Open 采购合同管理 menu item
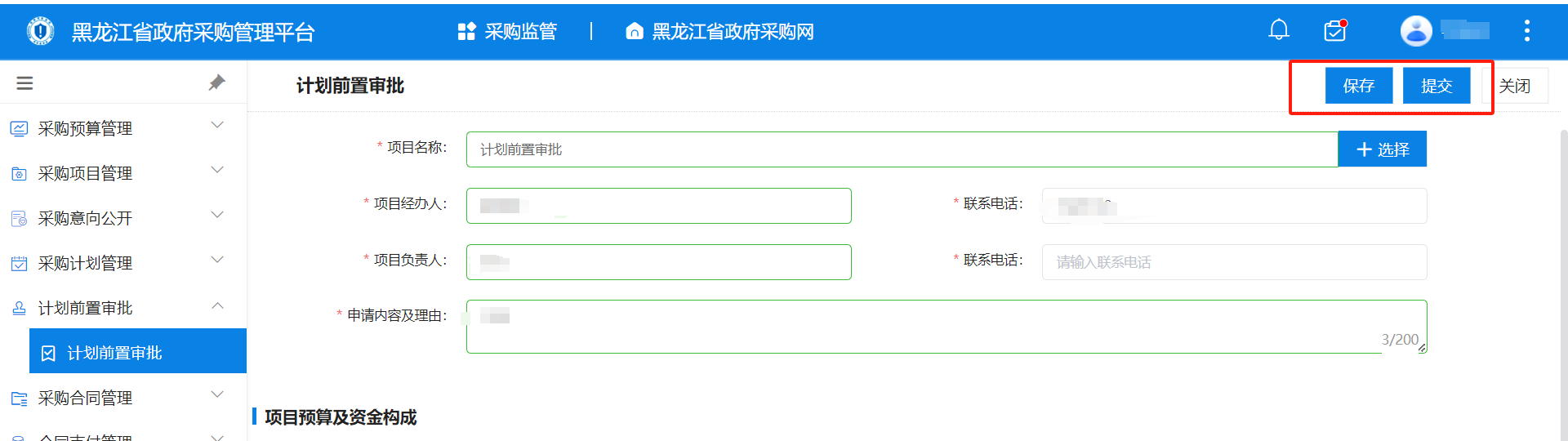The width and height of the screenshot is (1568, 441). click(x=123, y=398)
